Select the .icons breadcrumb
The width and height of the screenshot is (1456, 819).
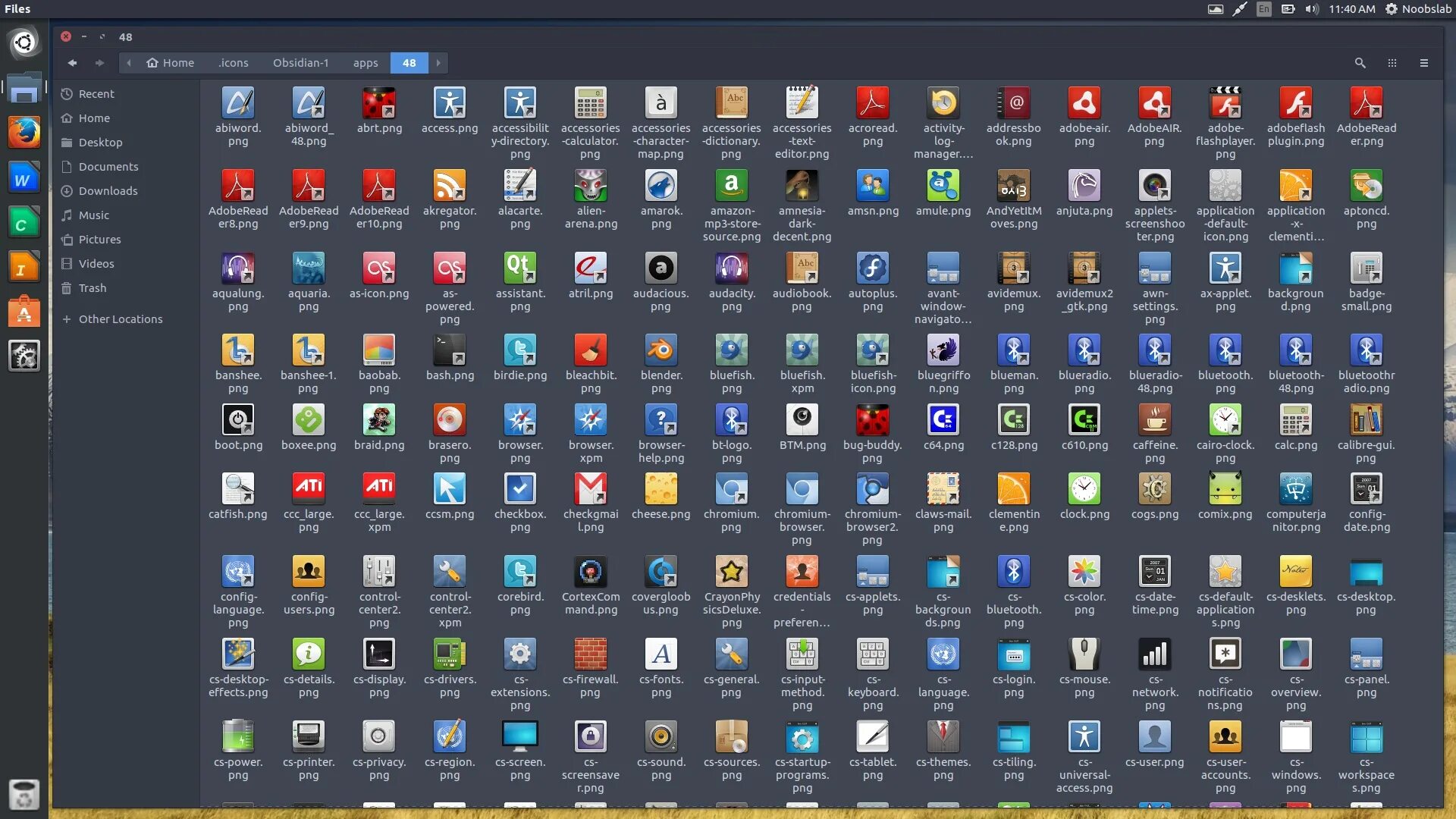[233, 63]
